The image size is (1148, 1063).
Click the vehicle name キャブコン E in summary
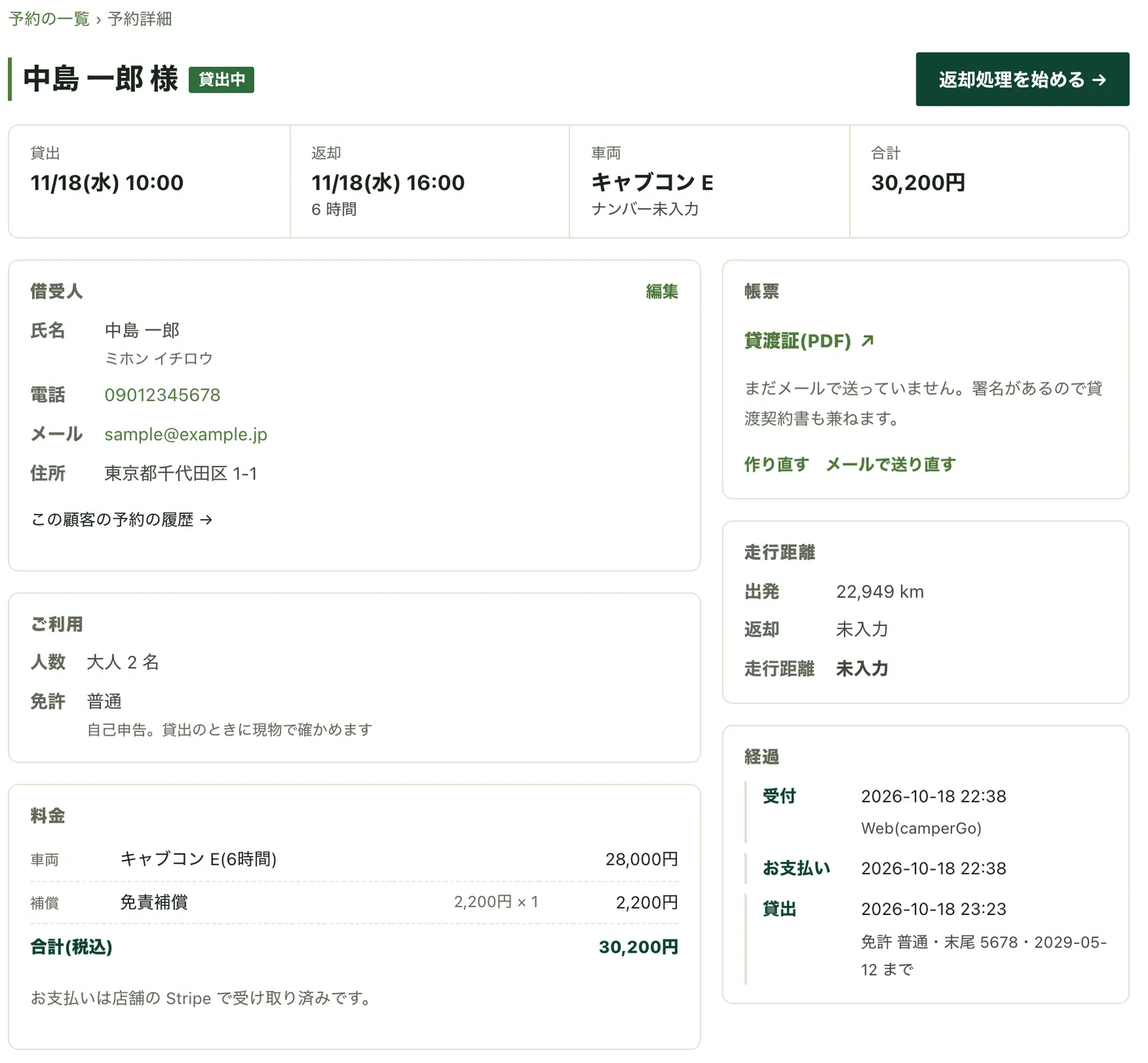coord(652,182)
